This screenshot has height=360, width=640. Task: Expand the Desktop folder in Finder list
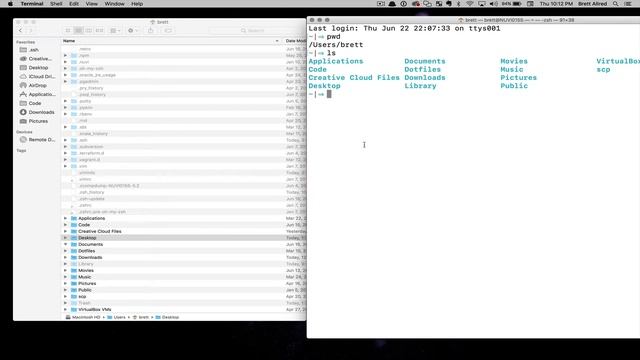65,238
